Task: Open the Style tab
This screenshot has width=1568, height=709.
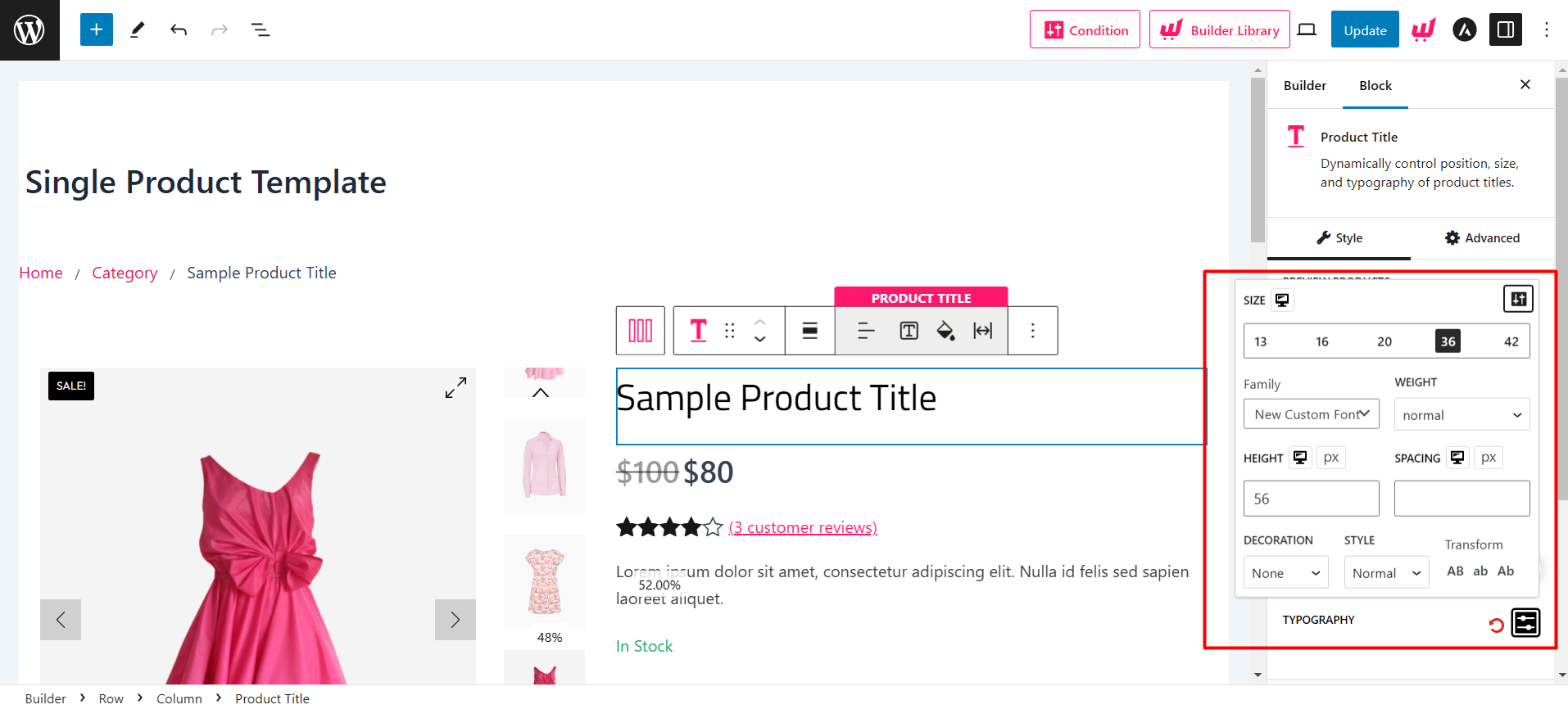Action: 1339,238
